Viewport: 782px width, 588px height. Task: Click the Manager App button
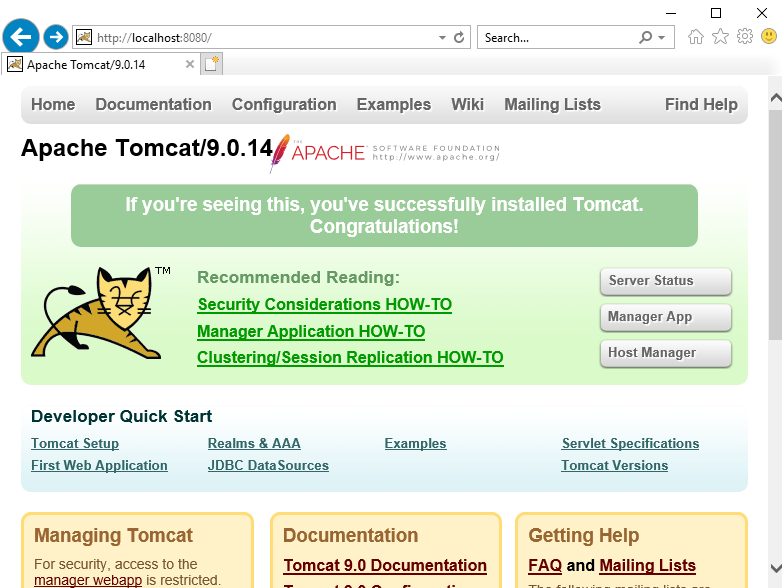pos(666,317)
